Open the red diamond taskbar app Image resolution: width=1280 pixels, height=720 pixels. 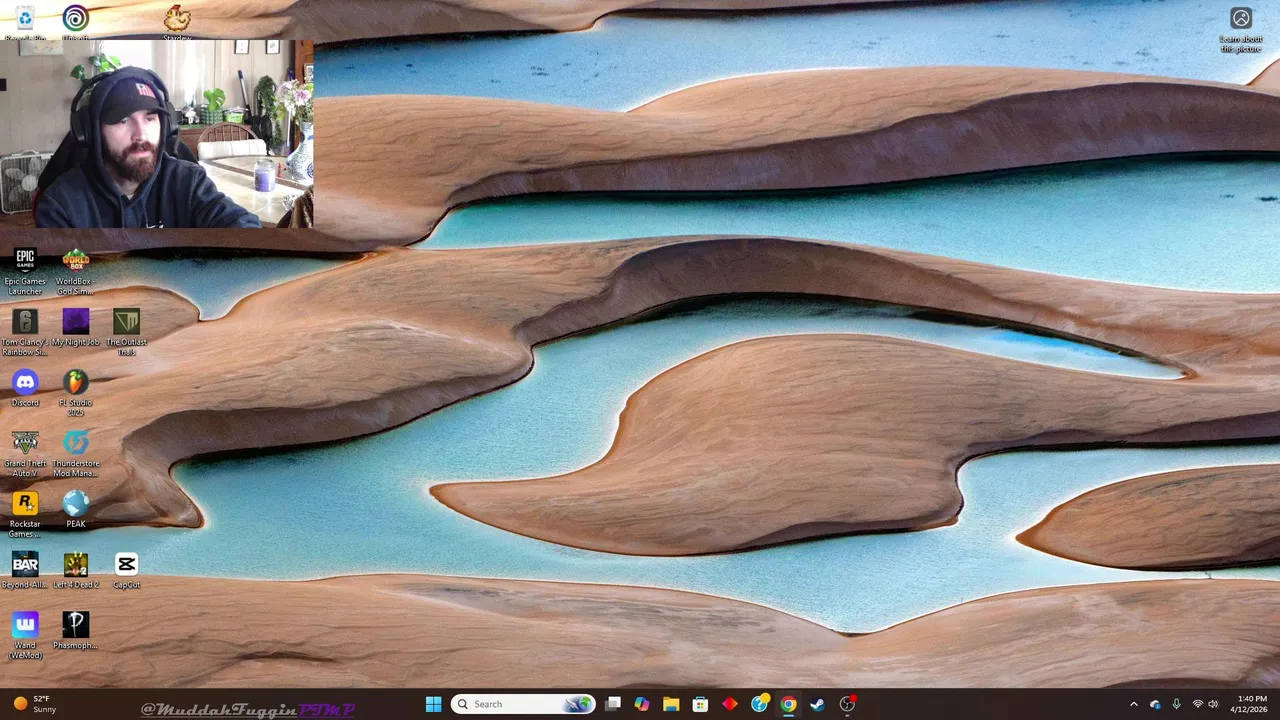(x=730, y=704)
